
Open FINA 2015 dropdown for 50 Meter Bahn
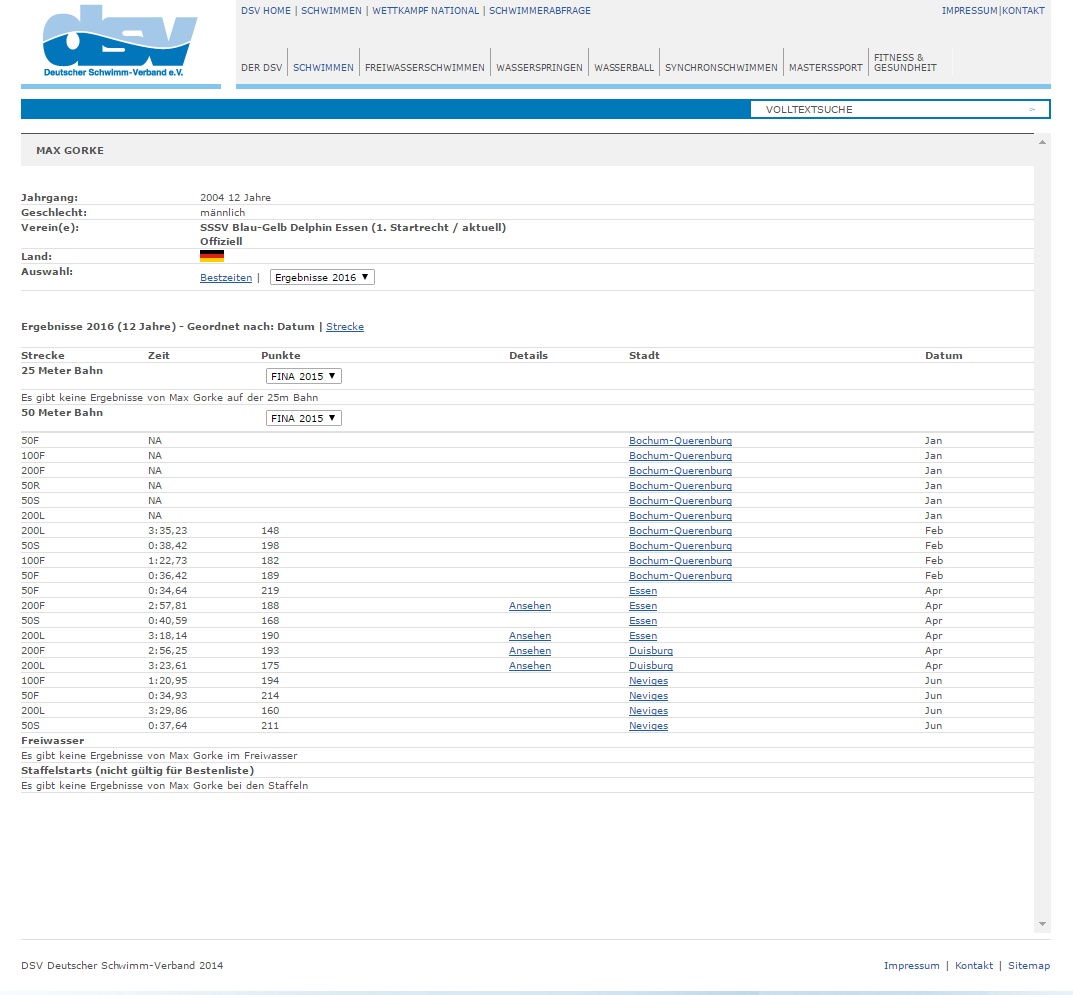point(303,418)
